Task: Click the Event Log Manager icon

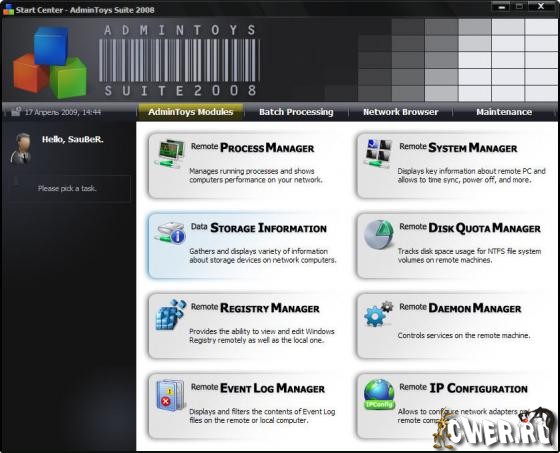Action: pos(171,395)
